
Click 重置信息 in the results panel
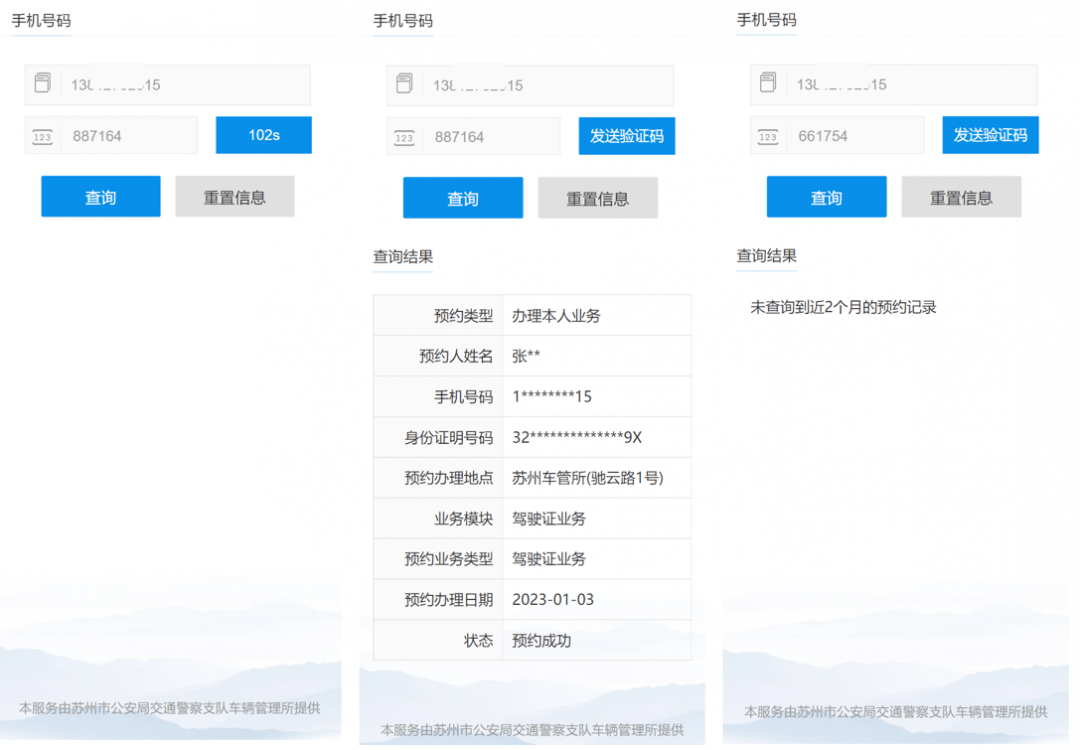pos(597,198)
